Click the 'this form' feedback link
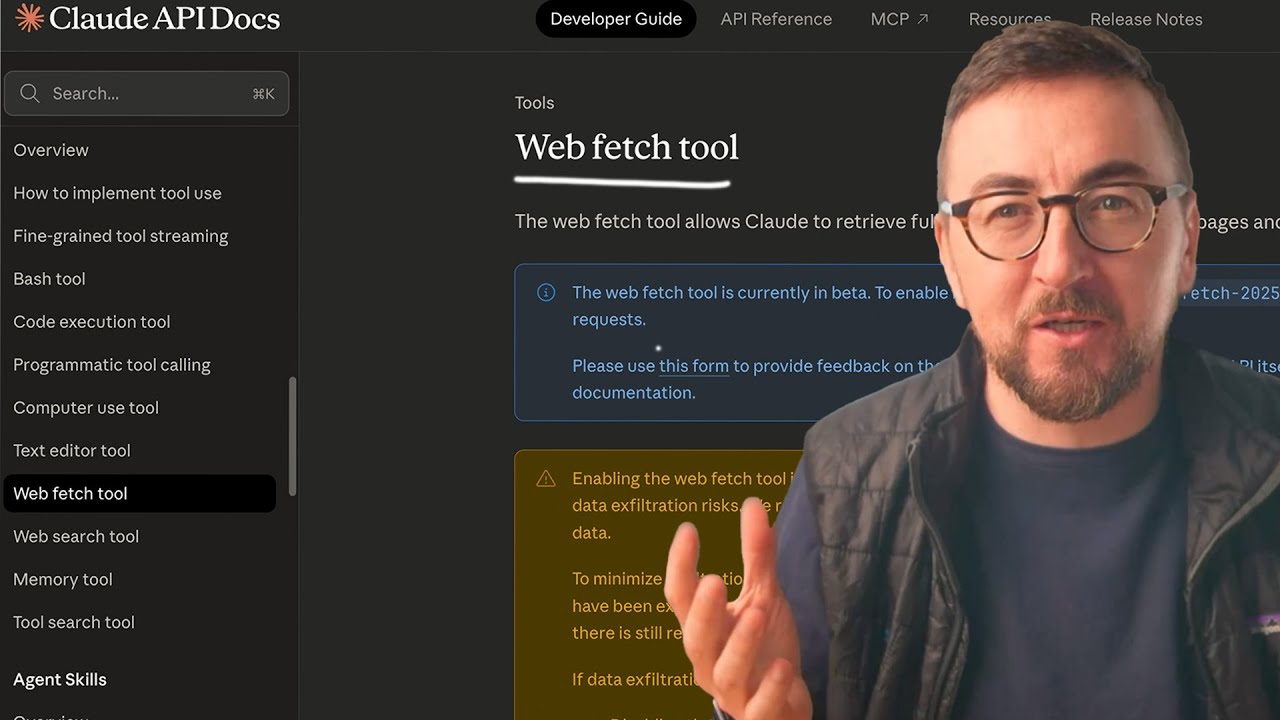Image resolution: width=1280 pixels, height=720 pixels. coord(694,366)
